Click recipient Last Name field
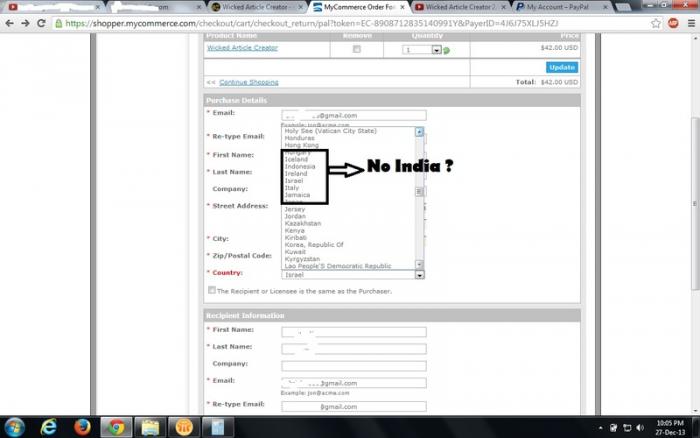Viewport: 700px width, 438px height. click(354, 349)
